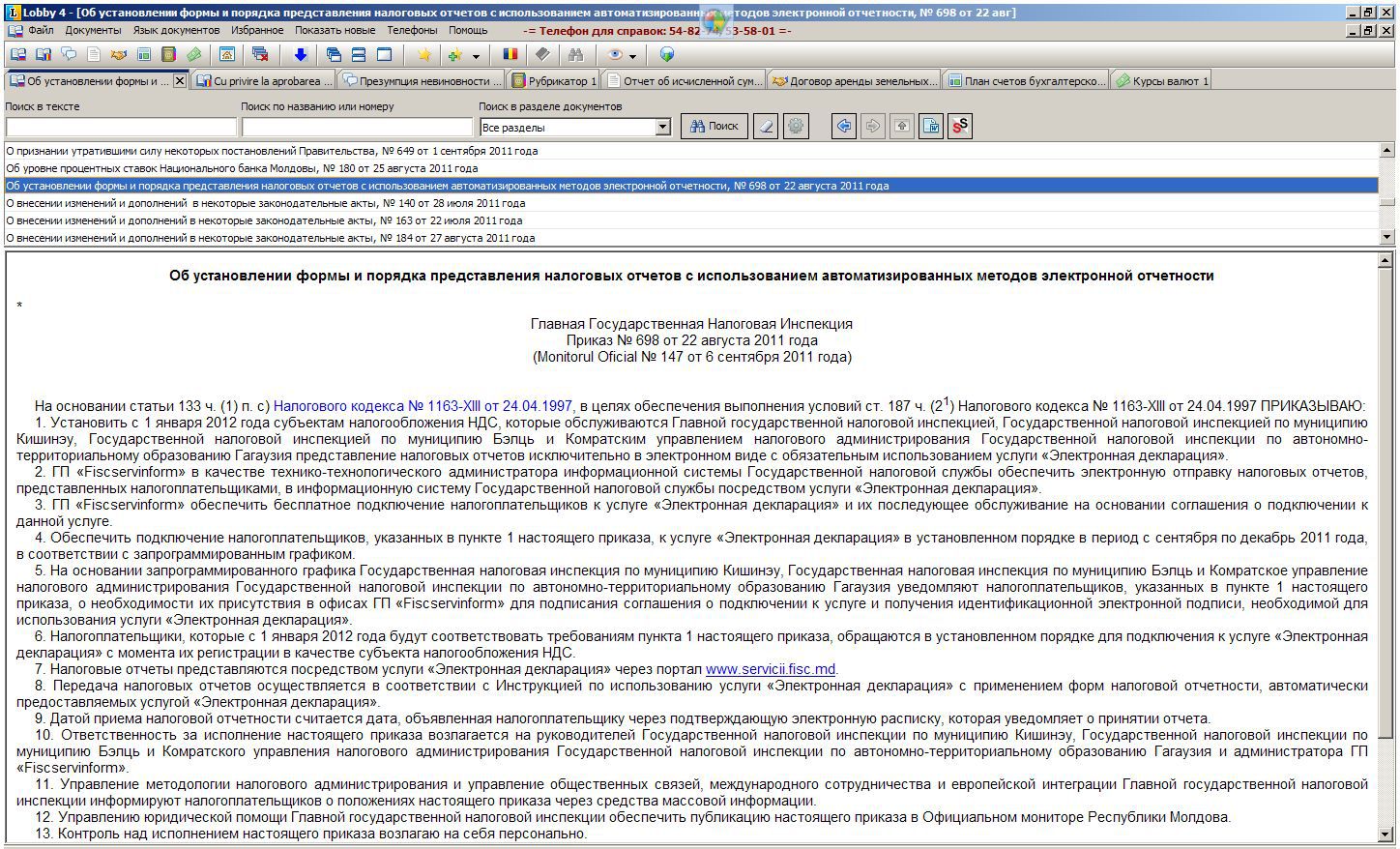Click the globe download update toolbar icon
The width and height of the screenshot is (1400, 849).
(666, 55)
